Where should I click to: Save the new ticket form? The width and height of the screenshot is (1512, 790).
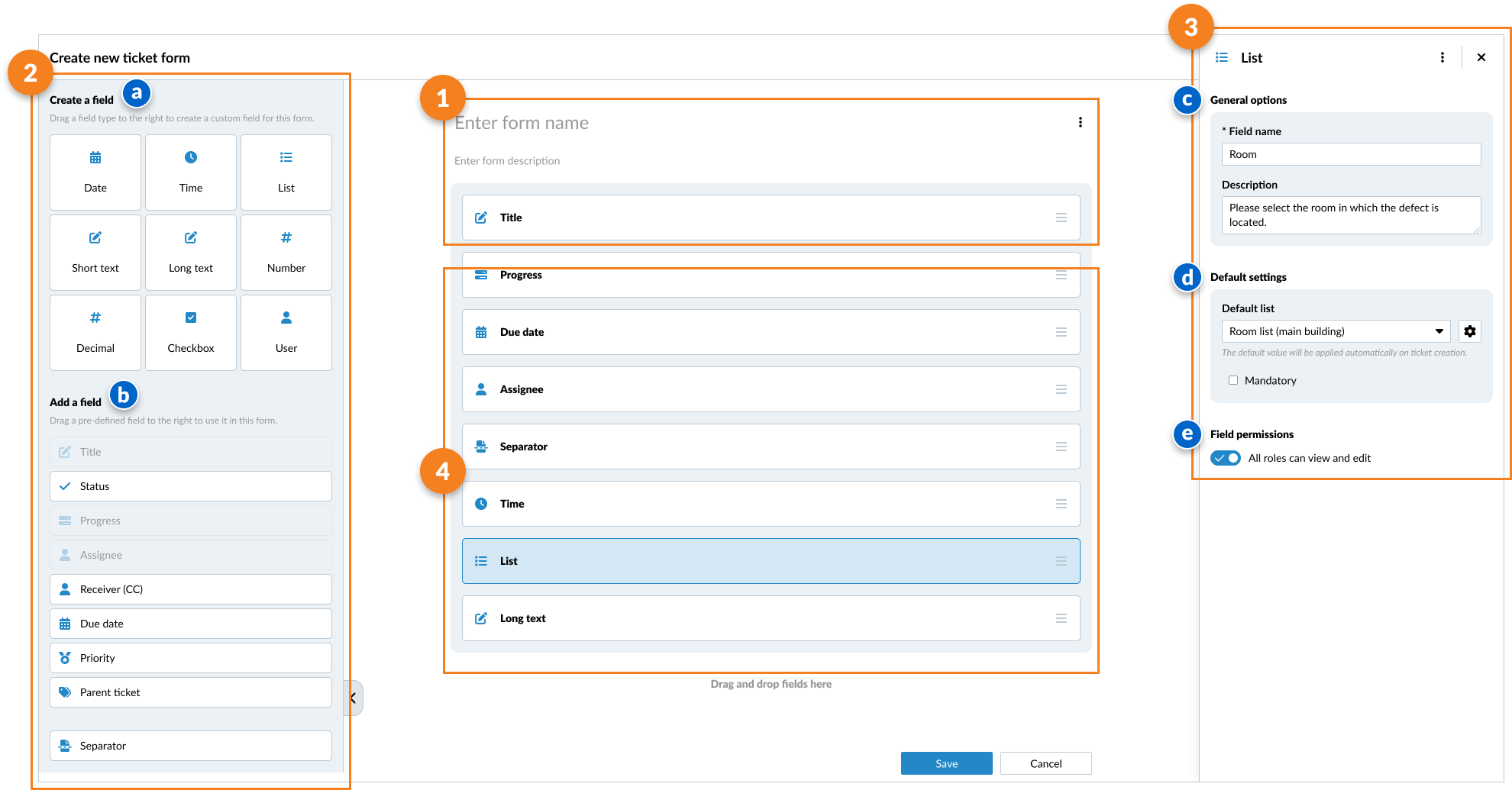click(946, 763)
